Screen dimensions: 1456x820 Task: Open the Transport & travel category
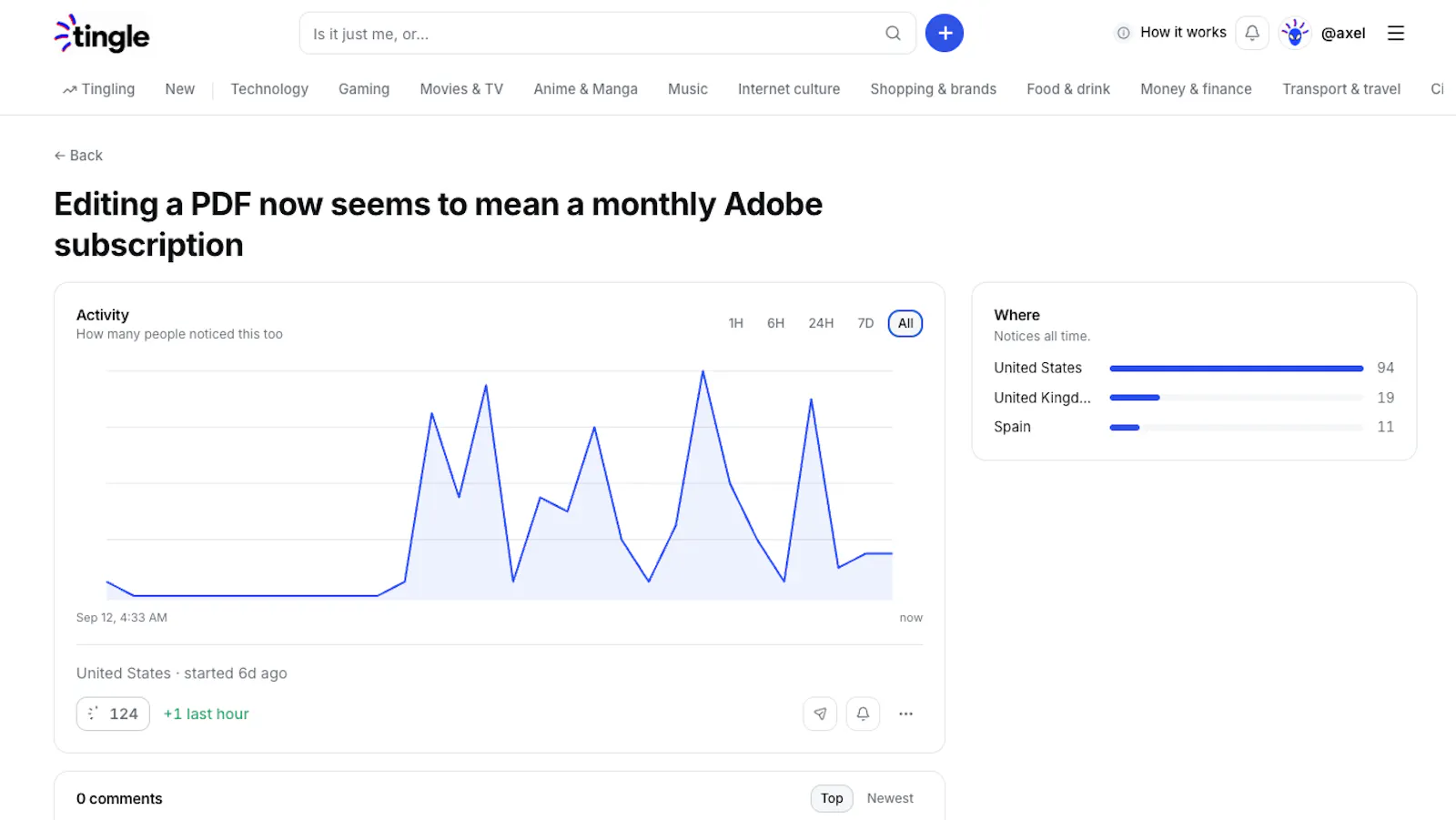tap(1341, 89)
